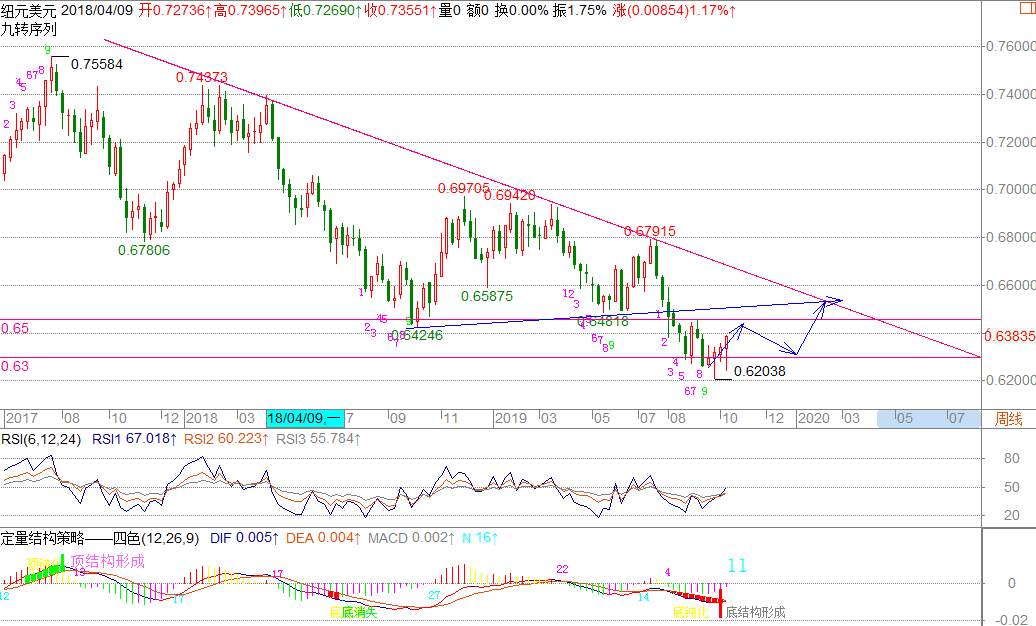This screenshot has height=626, width=1036.
Task: Click the highlighted 18/04/09 date cursor
Action: (x=305, y=418)
